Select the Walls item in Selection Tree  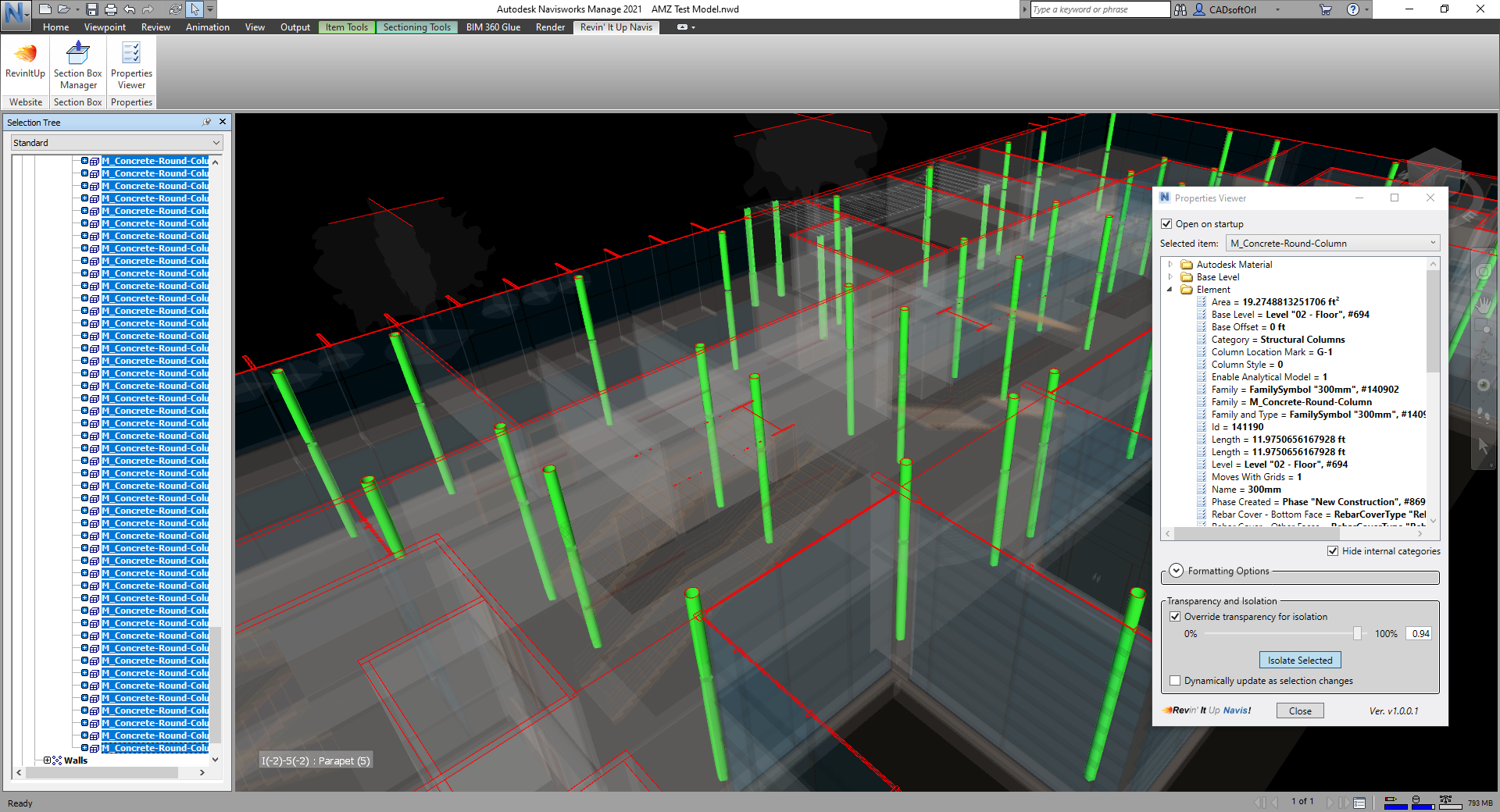tap(76, 760)
